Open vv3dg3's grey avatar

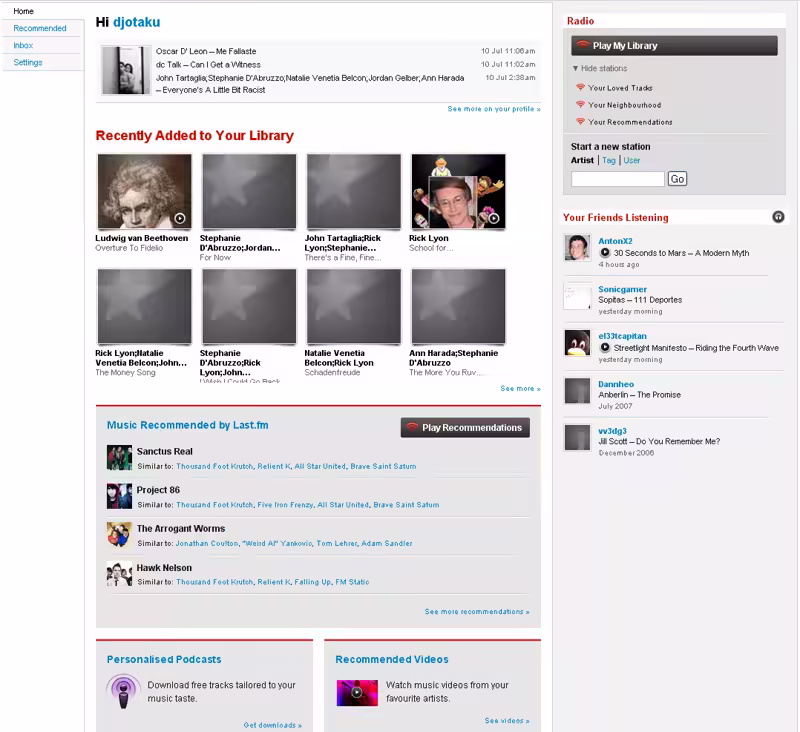pyautogui.click(x=577, y=438)
